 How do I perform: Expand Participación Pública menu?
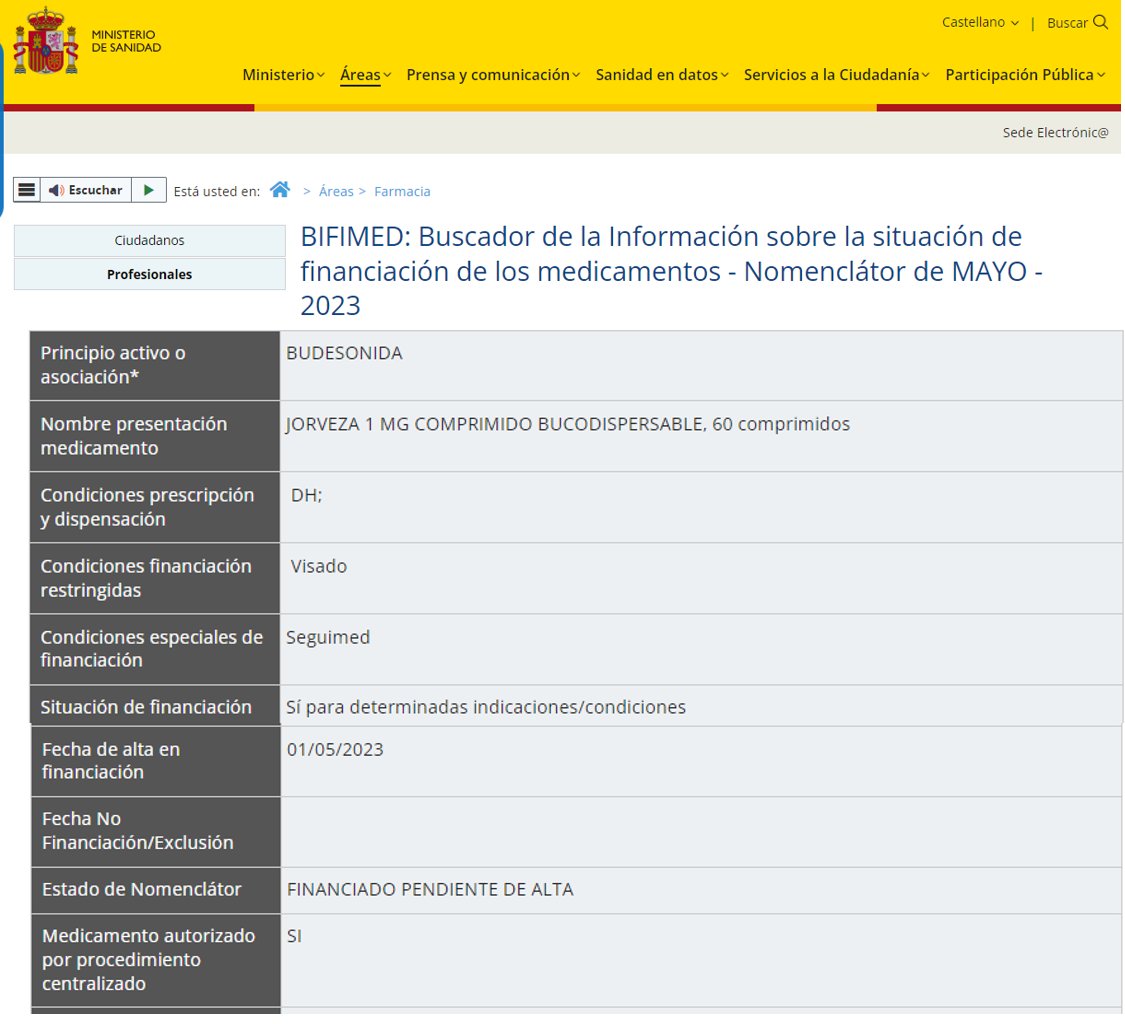pyautogui.click(x=1025, y=75)
